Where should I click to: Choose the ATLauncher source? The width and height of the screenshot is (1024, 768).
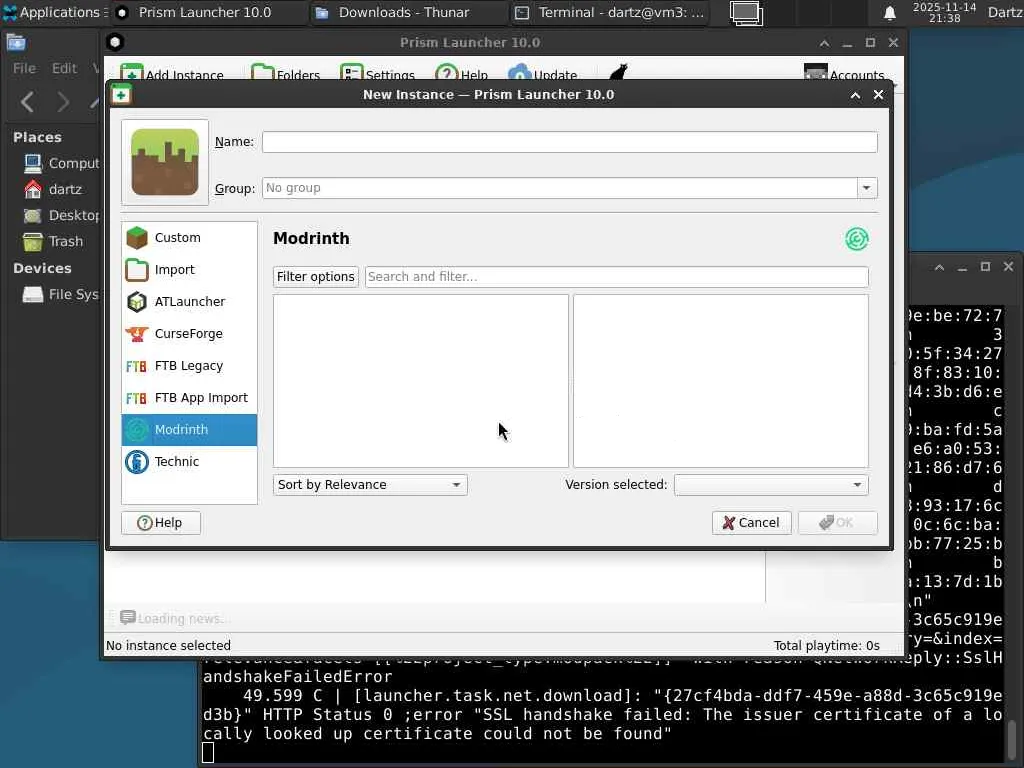click(x=189, y=302)
